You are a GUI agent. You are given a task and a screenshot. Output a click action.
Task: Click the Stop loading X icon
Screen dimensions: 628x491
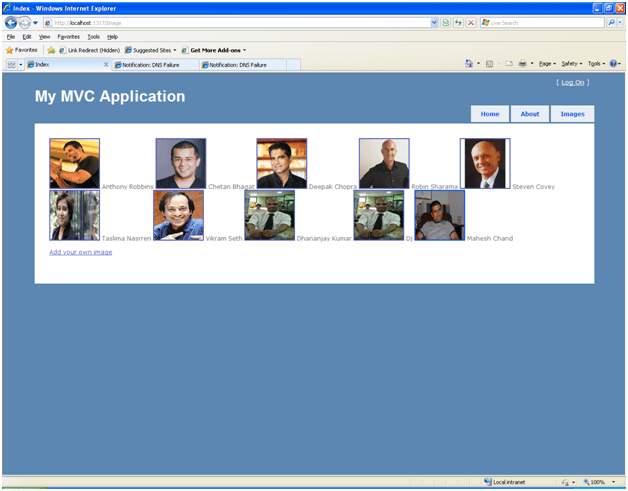point(471,22)
